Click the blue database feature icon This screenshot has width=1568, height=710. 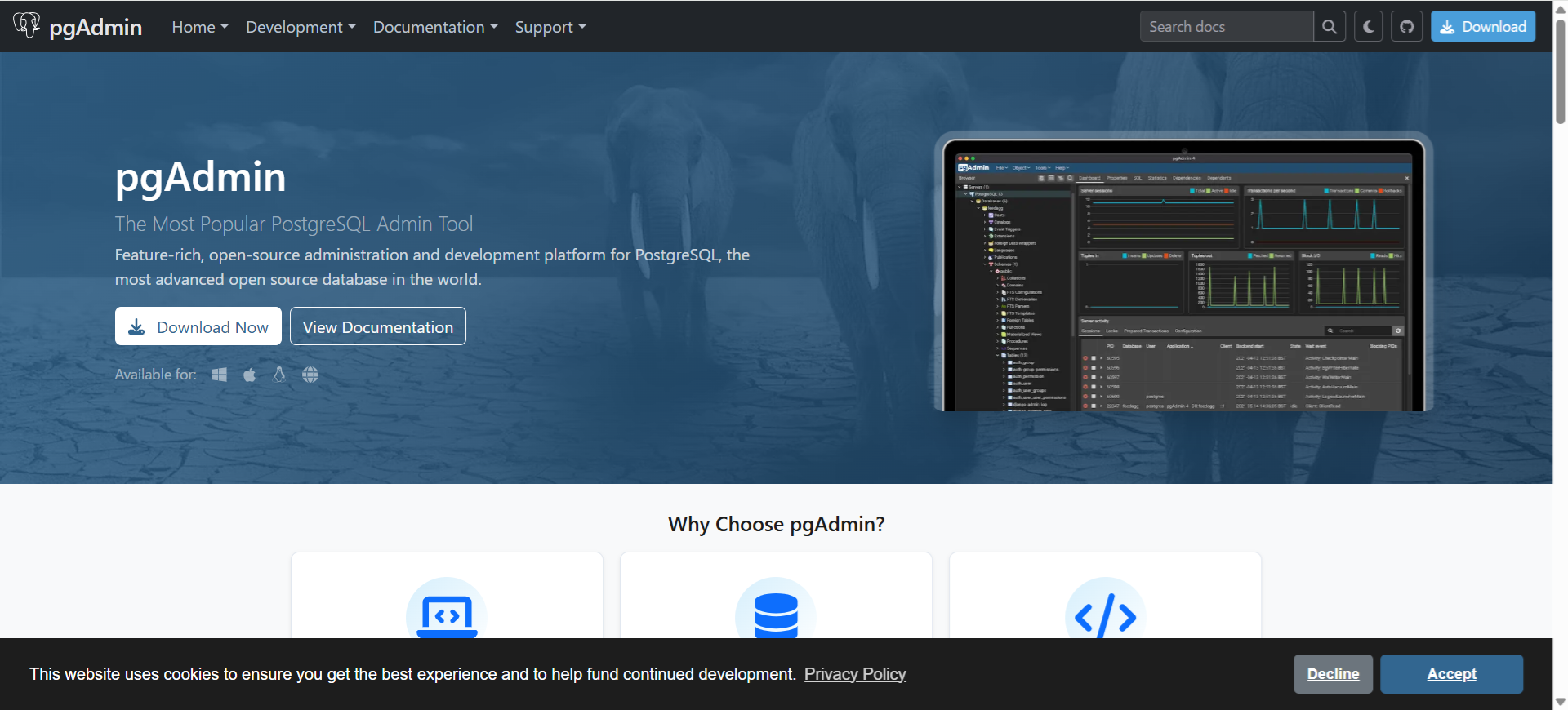click(x=775, y=614)
